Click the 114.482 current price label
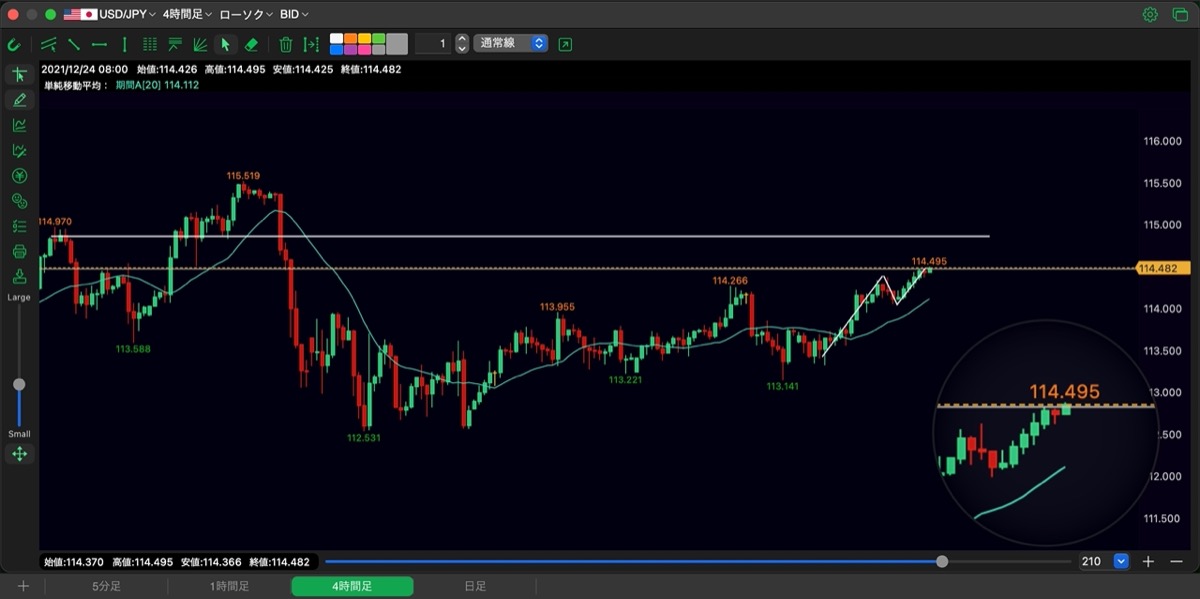 click(1163, 268)
